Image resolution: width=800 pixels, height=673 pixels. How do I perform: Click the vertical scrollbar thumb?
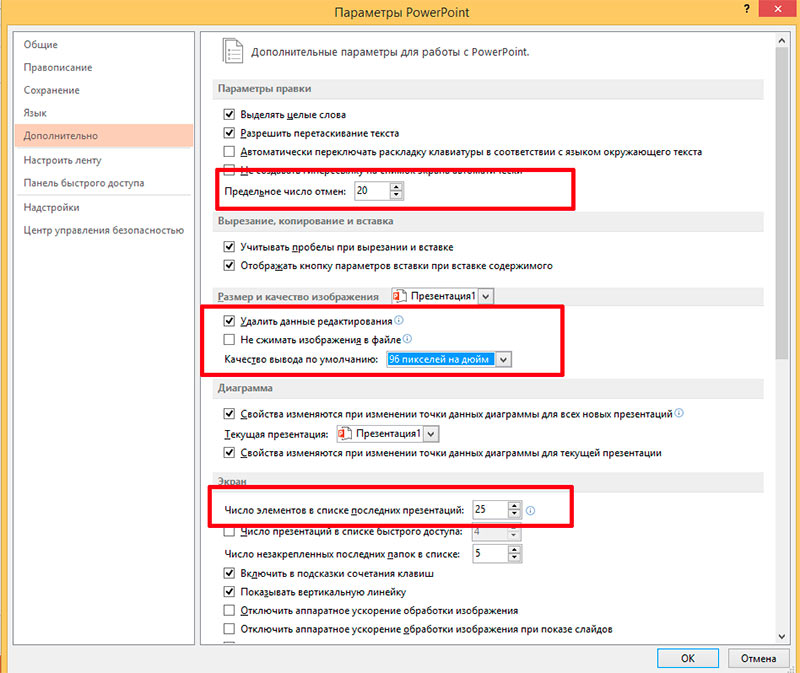click(x=782, y=203)
